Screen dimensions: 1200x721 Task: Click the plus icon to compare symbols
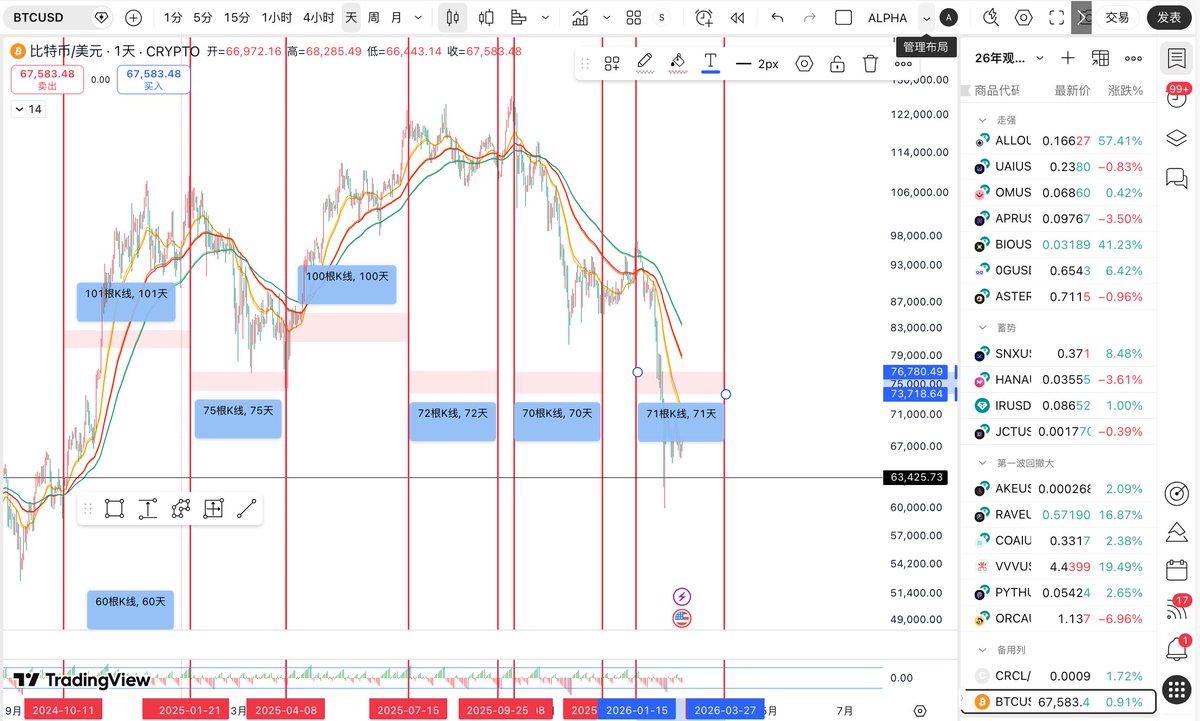pos(133,18)
